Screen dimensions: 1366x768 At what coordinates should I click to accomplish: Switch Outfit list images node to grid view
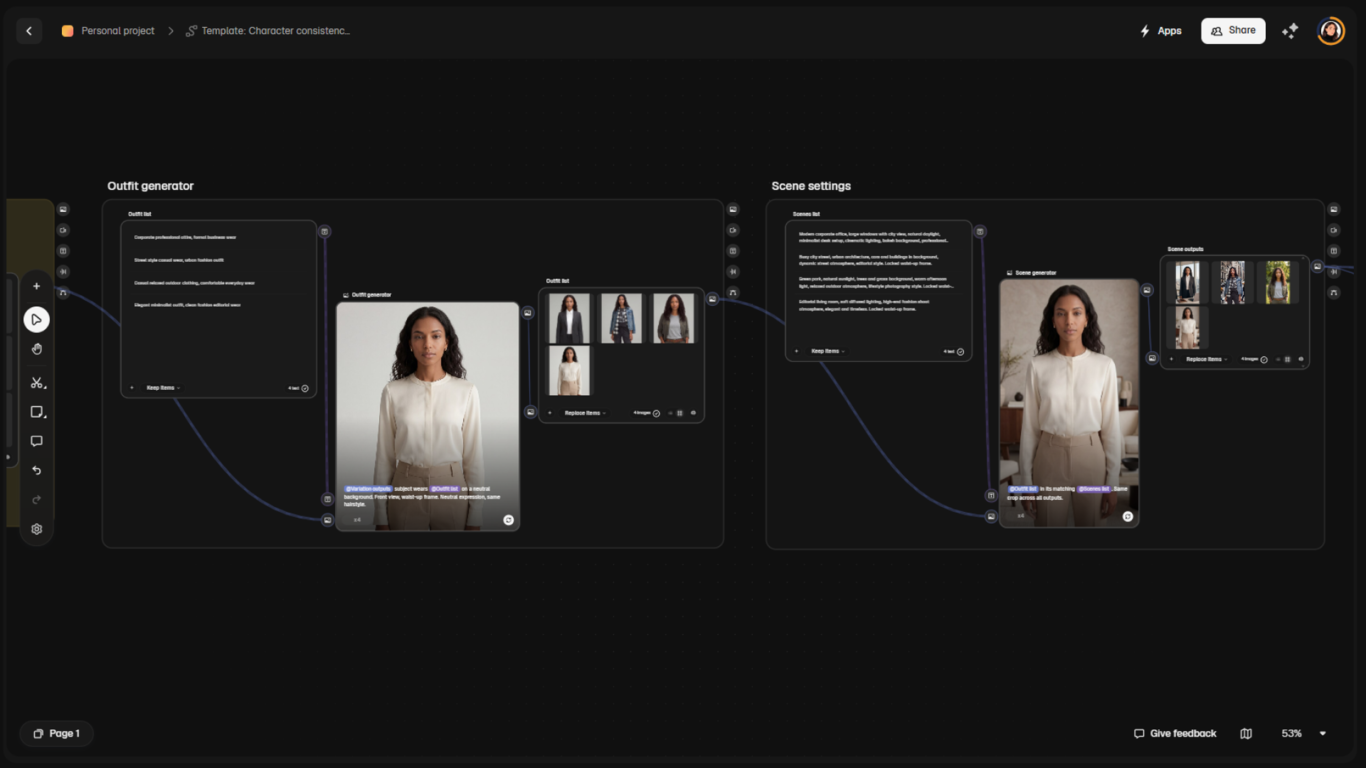pos(680,413)
